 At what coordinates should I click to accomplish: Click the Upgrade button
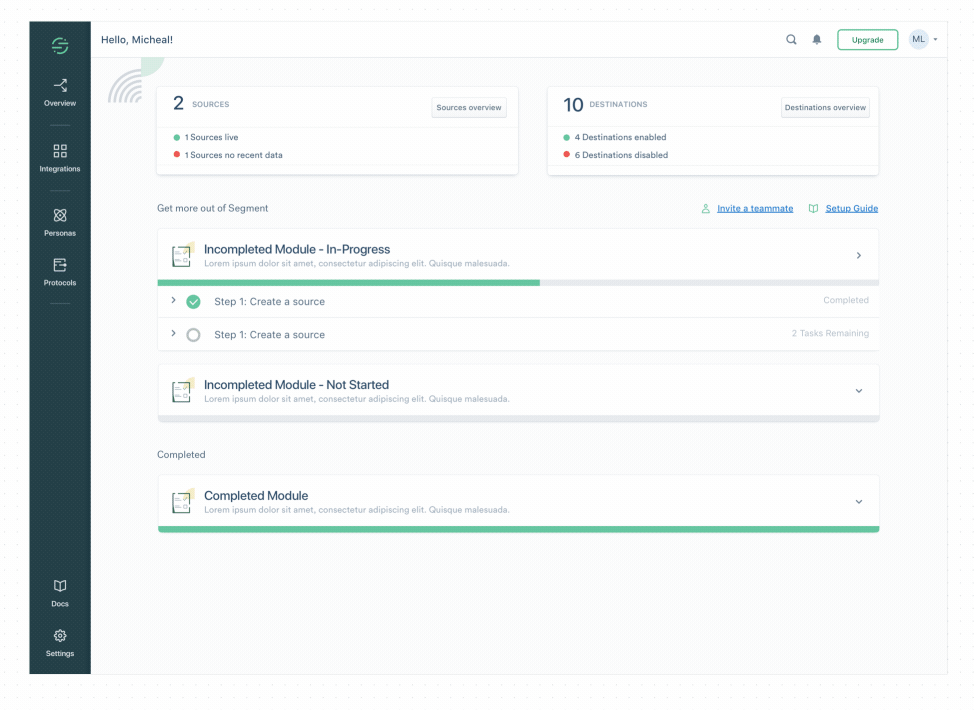click(867, 40)
